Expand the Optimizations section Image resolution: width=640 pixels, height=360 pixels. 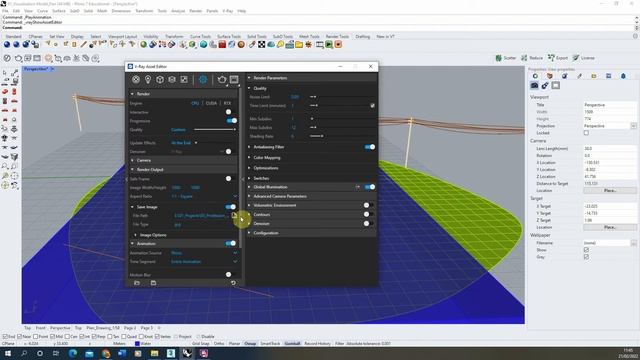[249, 168]
